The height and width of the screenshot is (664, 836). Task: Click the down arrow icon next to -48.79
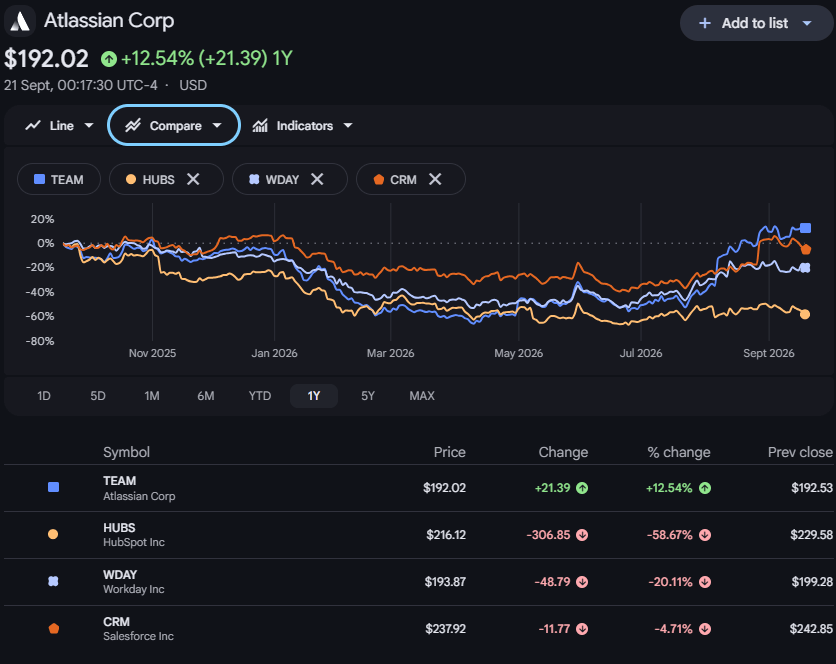(x=582, y=582)
